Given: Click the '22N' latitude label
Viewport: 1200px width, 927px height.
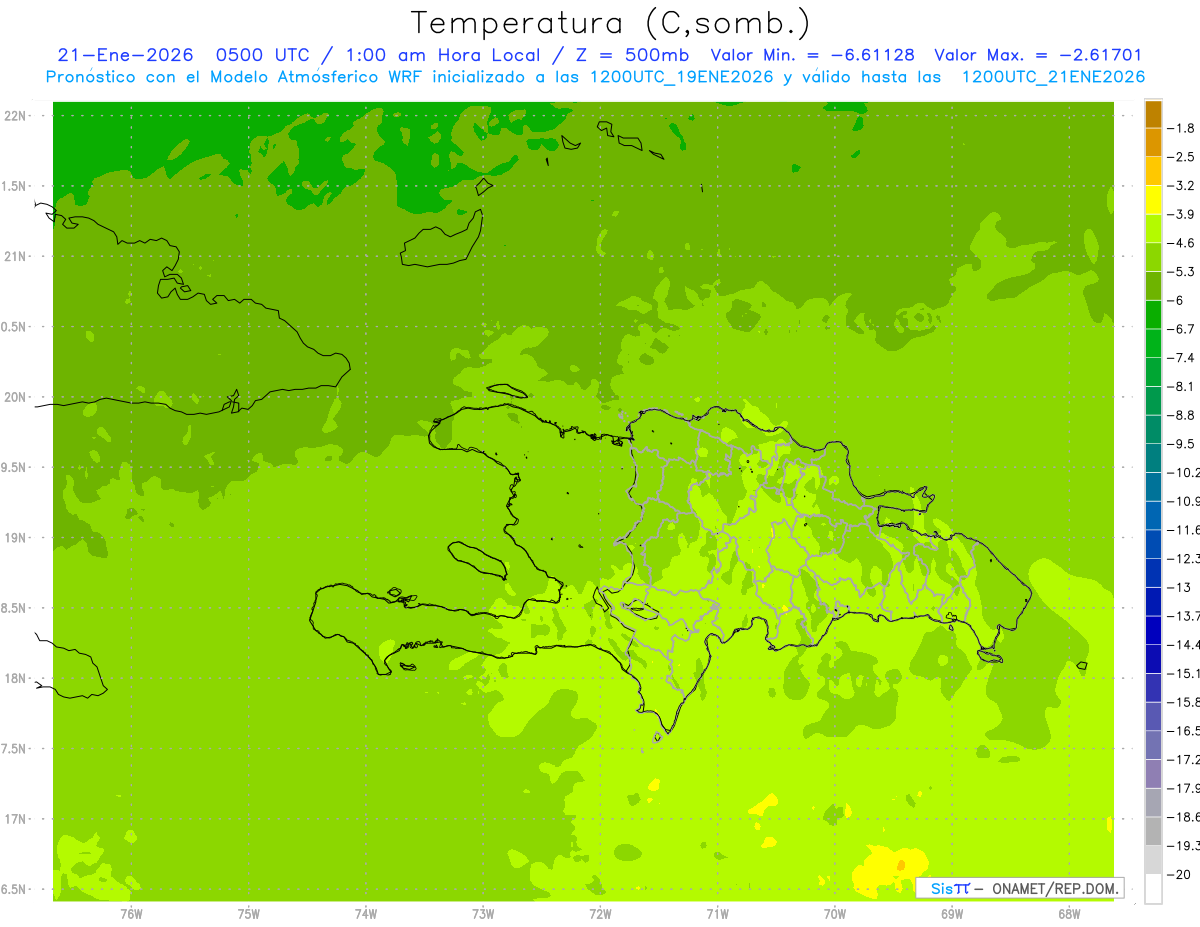Looking at the screenshot, I should pos(16,116).
